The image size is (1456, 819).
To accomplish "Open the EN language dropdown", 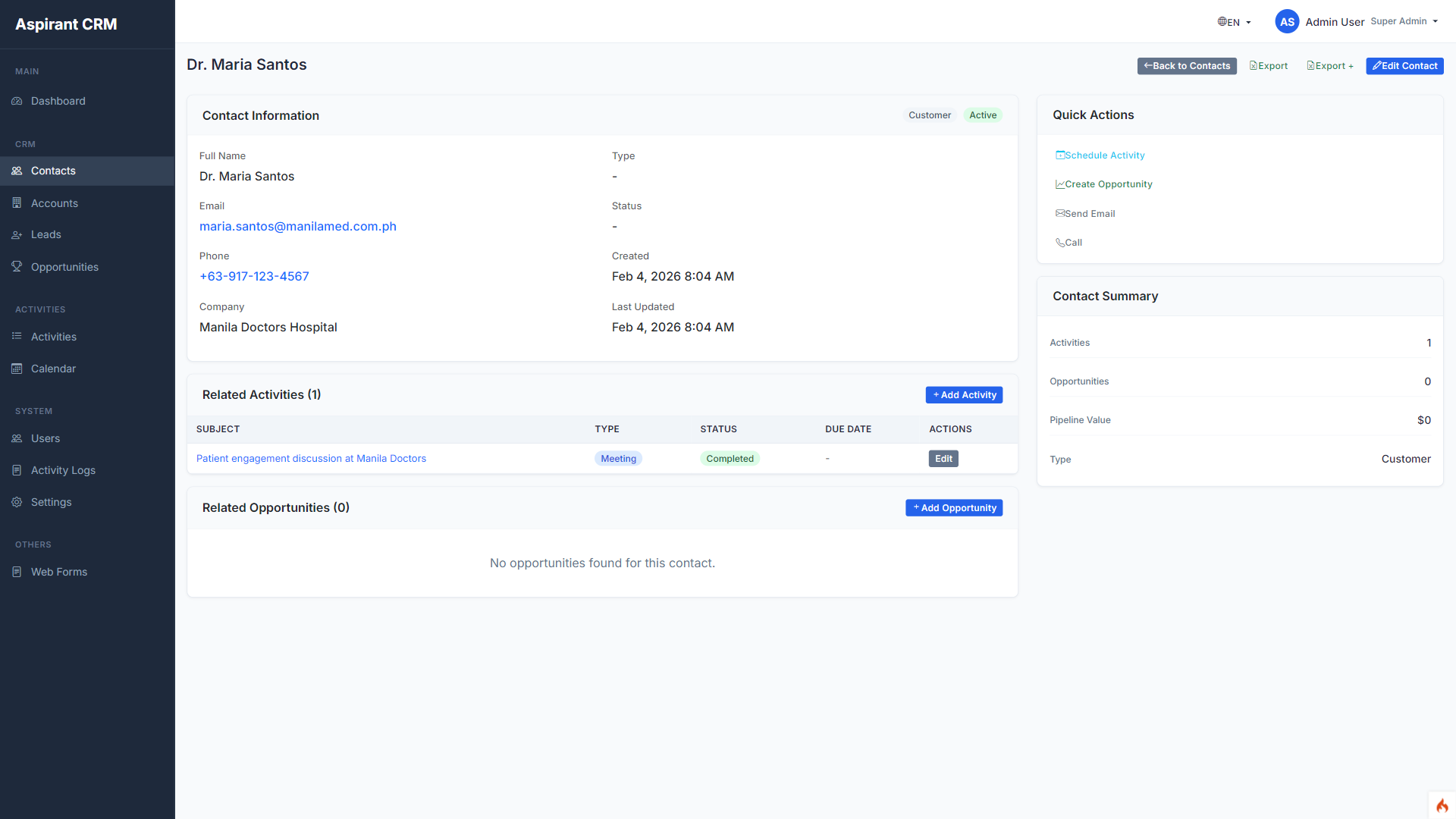I will [1234, 22].
